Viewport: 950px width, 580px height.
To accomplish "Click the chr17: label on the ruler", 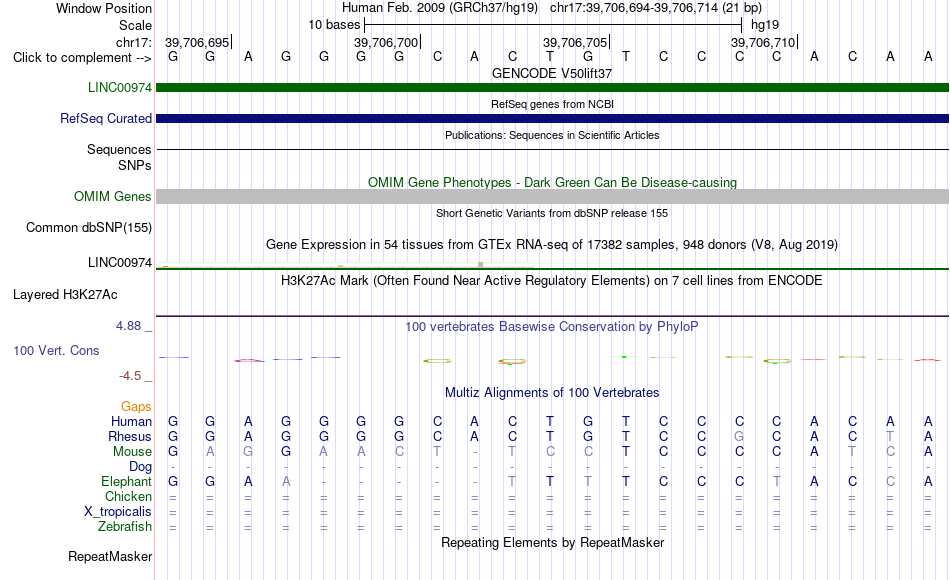I will pos(133,42).
